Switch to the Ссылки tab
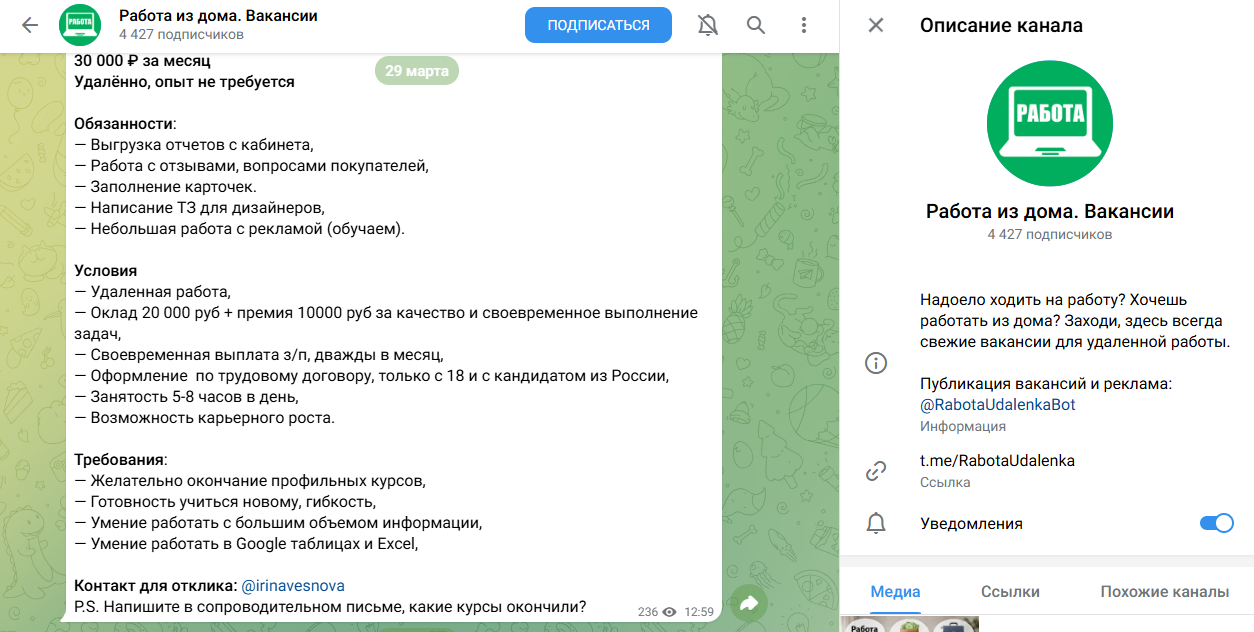Viewport: 1254px width, 632px height. pos(1010,592)
